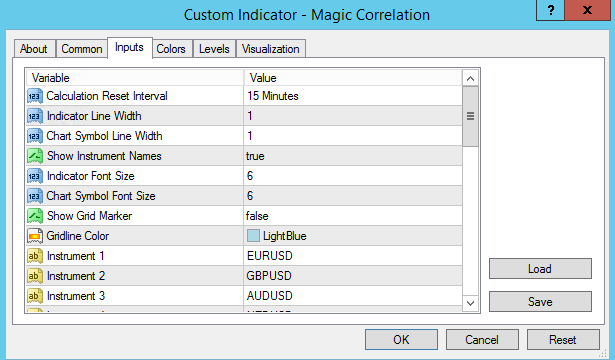The width and height of the screenshot is (615, 360).
Task: Select the 'Instrument 3' label
Action: tap(76, 296)
